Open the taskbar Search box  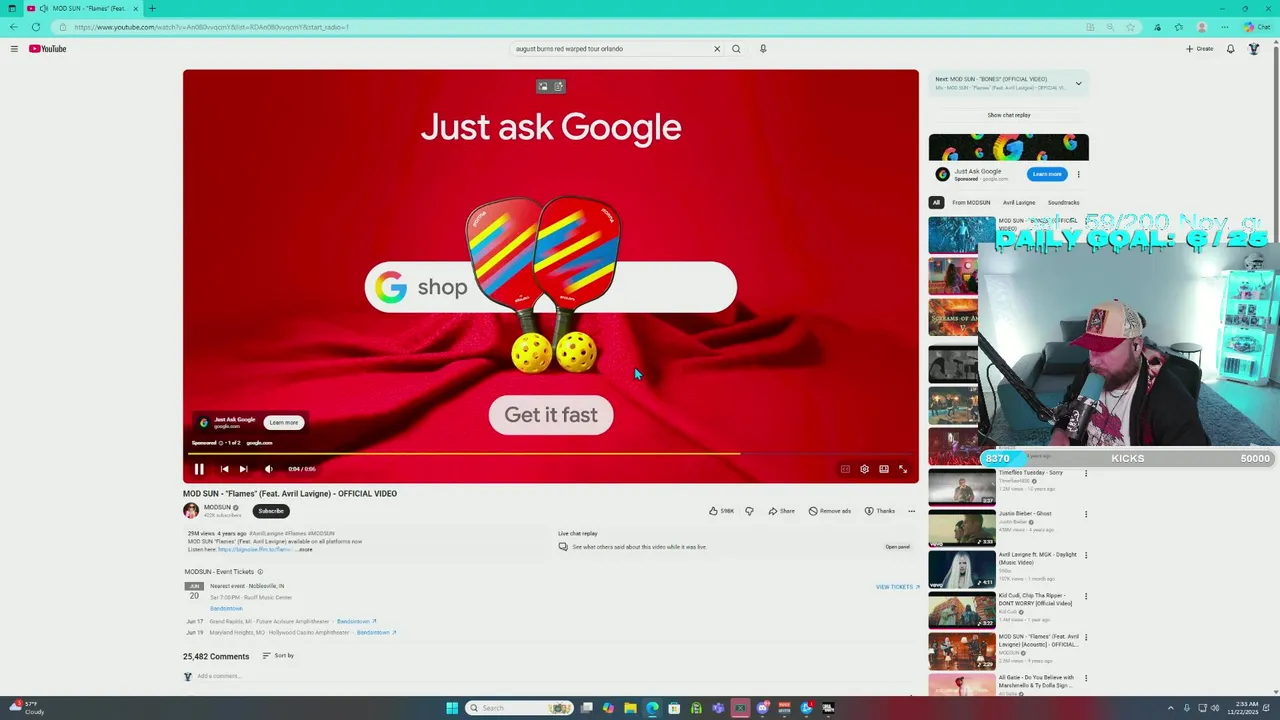click(520, 708)
